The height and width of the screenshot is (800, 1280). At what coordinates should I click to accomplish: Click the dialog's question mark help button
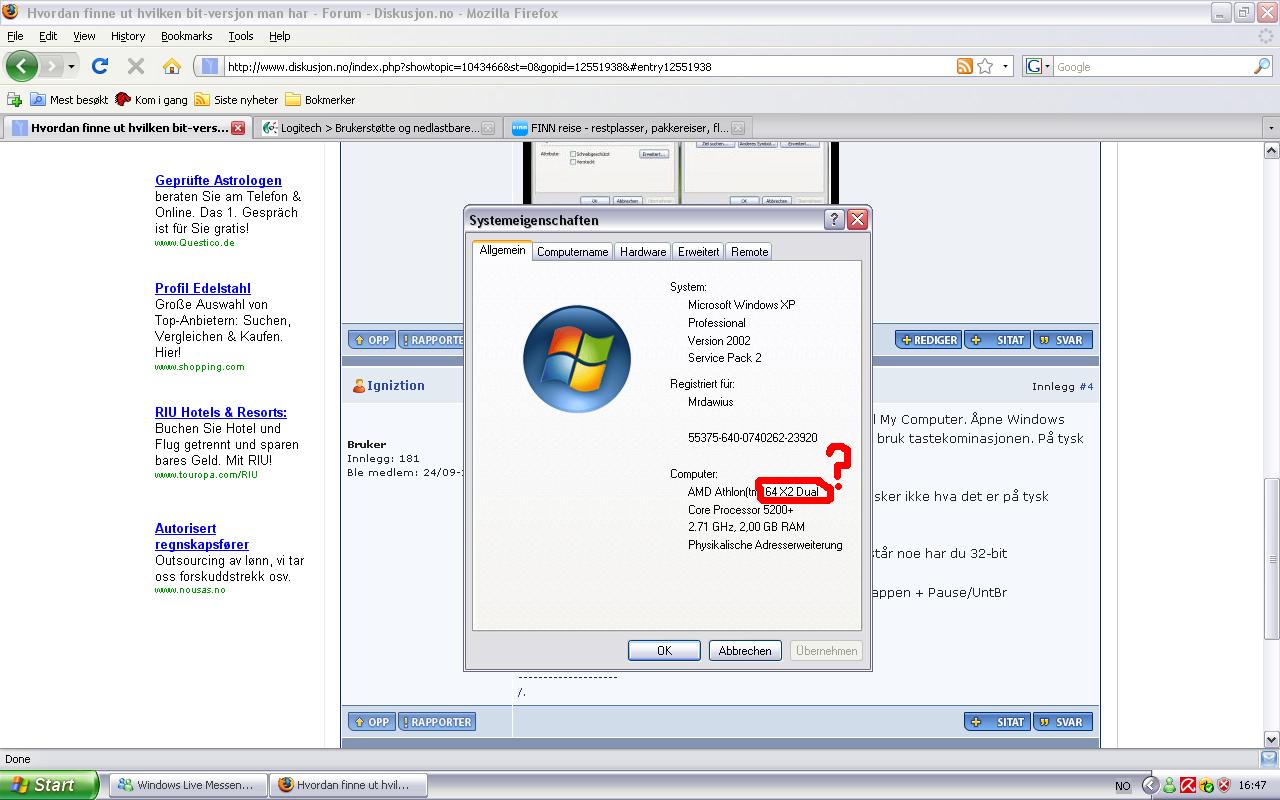point(835,220)
